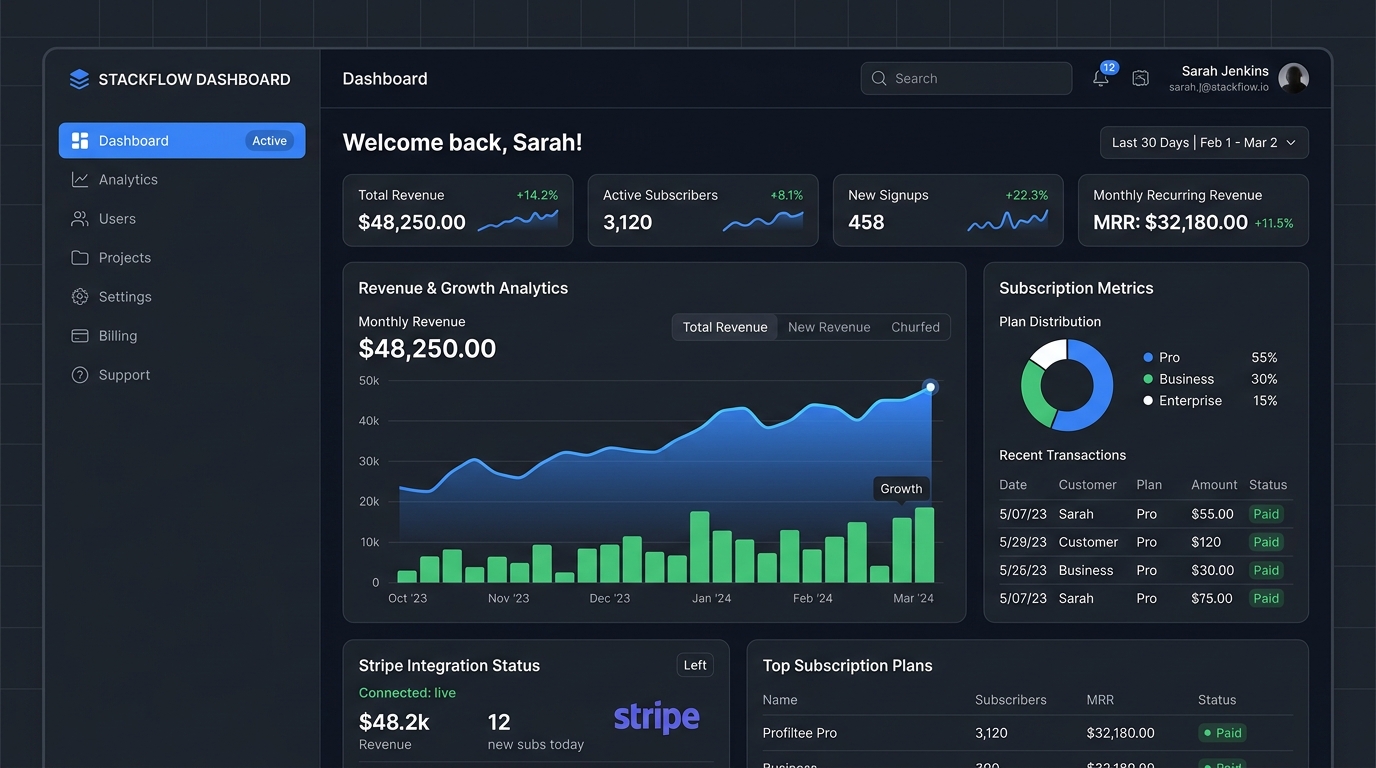Image resolution: width=1376 pixels, height=768 pixels.
Task: Click the Enterprise 15% value
Action: coord(1265,401)
